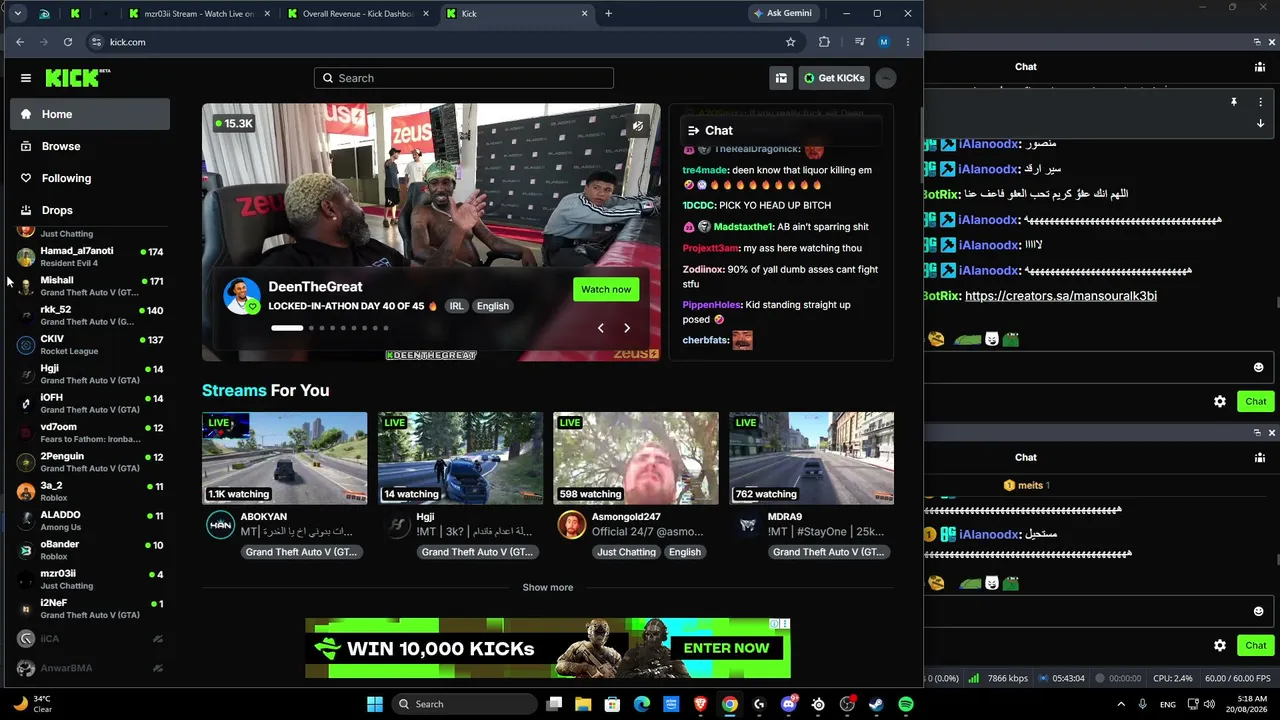The image size is (1280, 720).
Task: Select the second carousel indicator dot
Action: [x=311, y=328]
